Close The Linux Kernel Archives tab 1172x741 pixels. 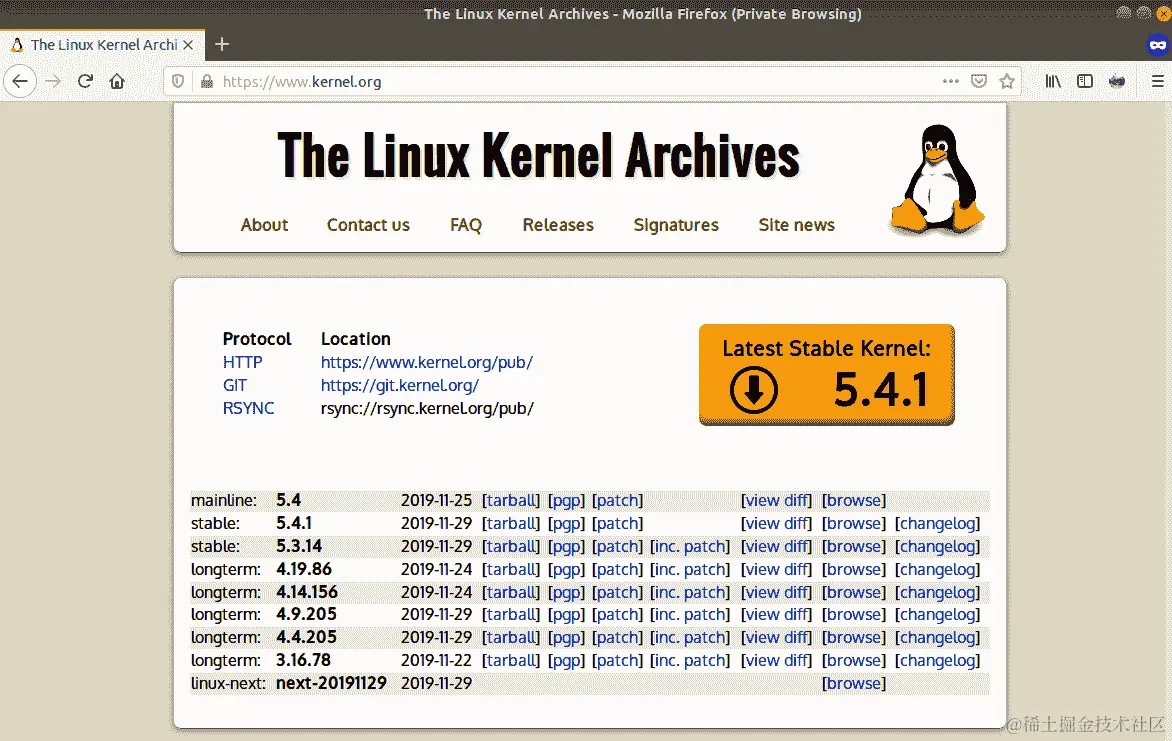pos(188,45)
